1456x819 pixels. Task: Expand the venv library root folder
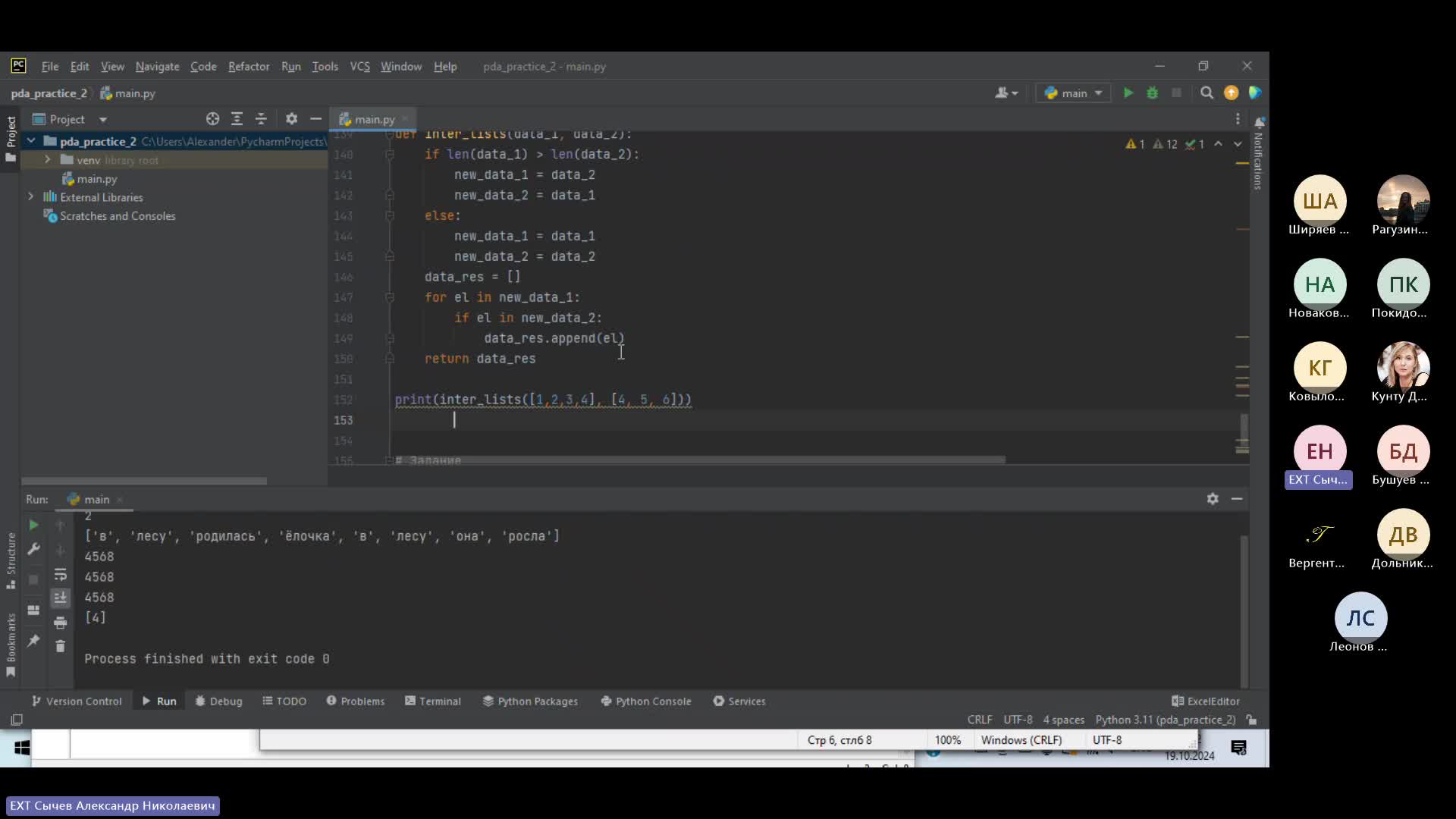point(47,160)
